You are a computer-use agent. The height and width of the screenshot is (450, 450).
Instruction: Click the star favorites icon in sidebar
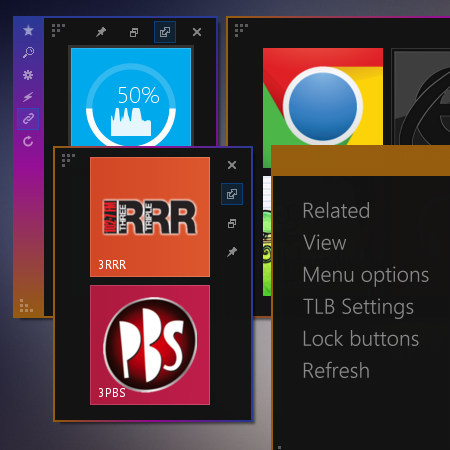28,30
